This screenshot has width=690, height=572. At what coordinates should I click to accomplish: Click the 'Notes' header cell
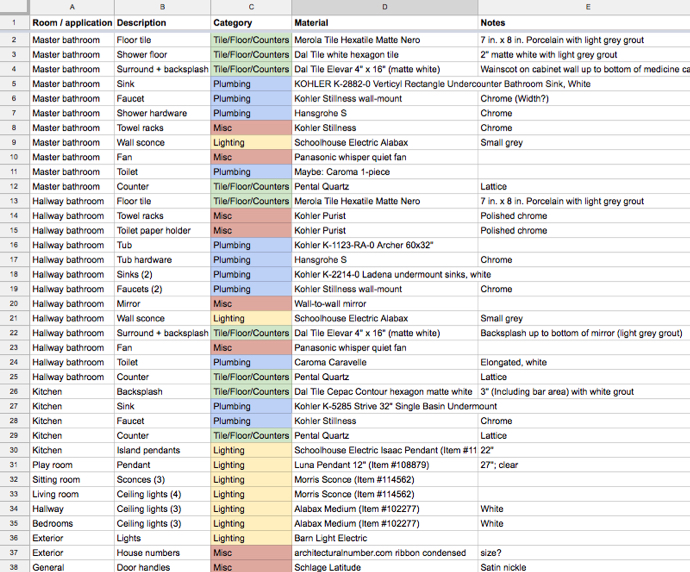pos(584,22)
